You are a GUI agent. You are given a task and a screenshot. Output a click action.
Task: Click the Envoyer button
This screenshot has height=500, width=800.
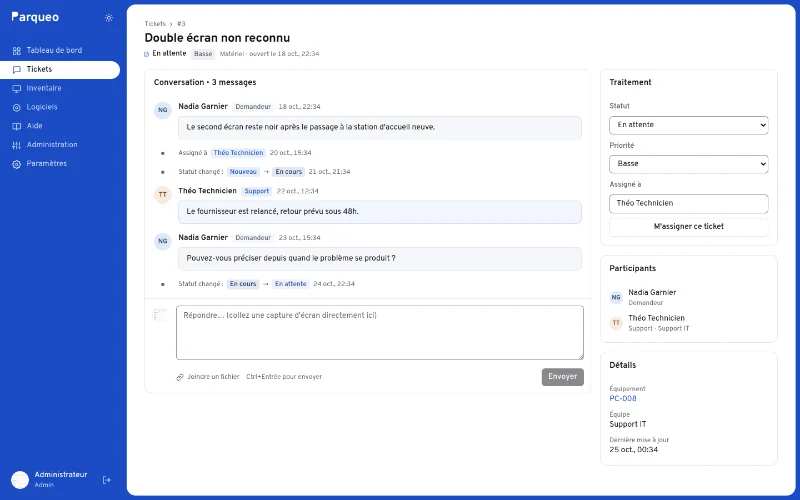563,377
